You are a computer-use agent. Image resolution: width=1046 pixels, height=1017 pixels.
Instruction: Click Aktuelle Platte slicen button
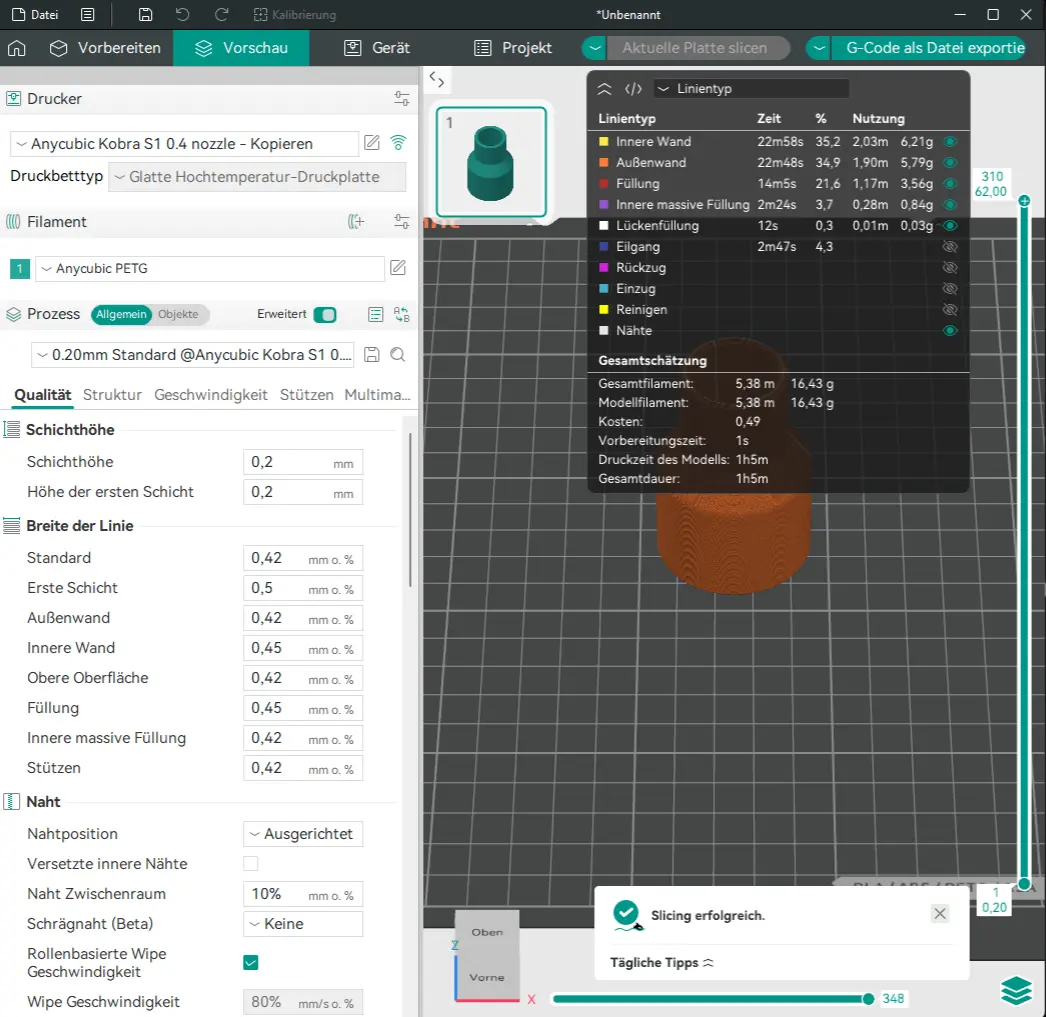tap(698, 48)
